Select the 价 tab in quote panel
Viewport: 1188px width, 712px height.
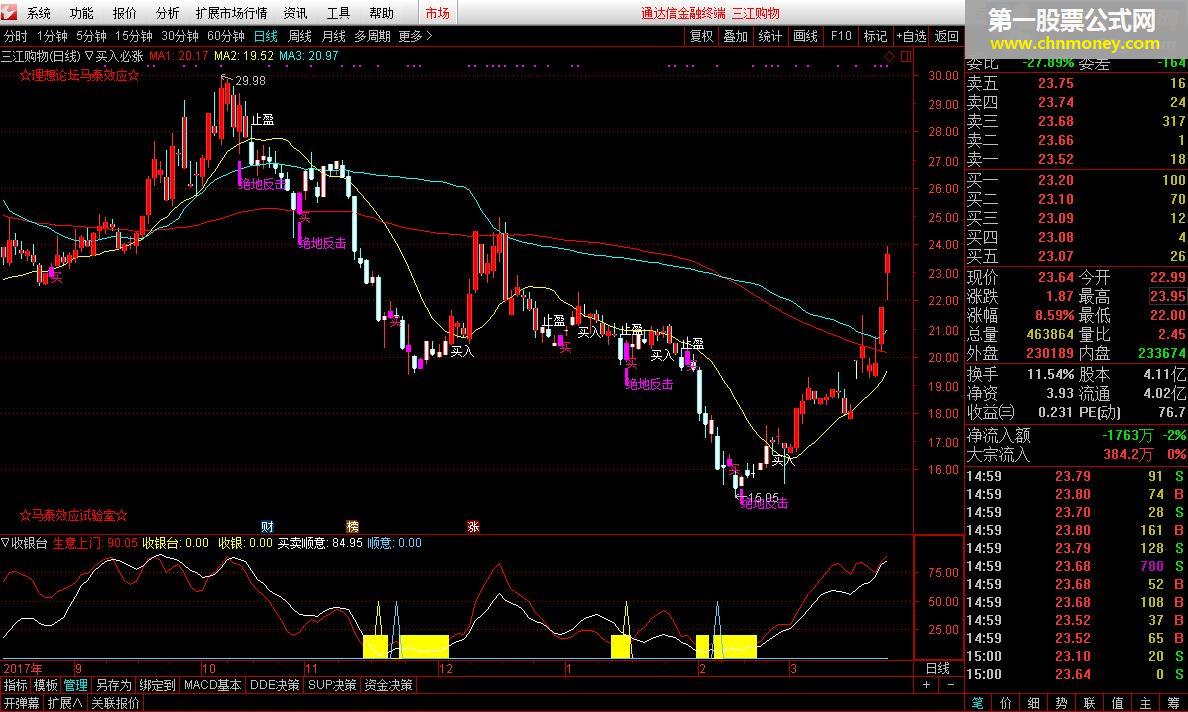point(1005,703)
